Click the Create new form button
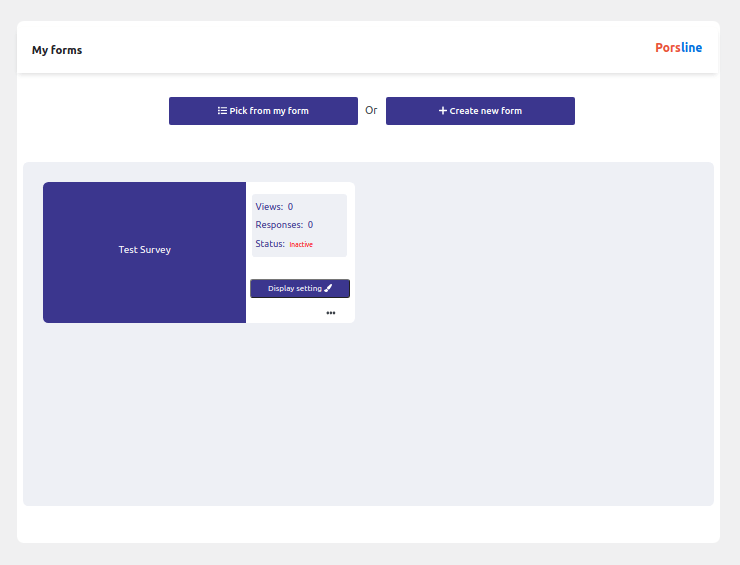 tap(480, 111)
